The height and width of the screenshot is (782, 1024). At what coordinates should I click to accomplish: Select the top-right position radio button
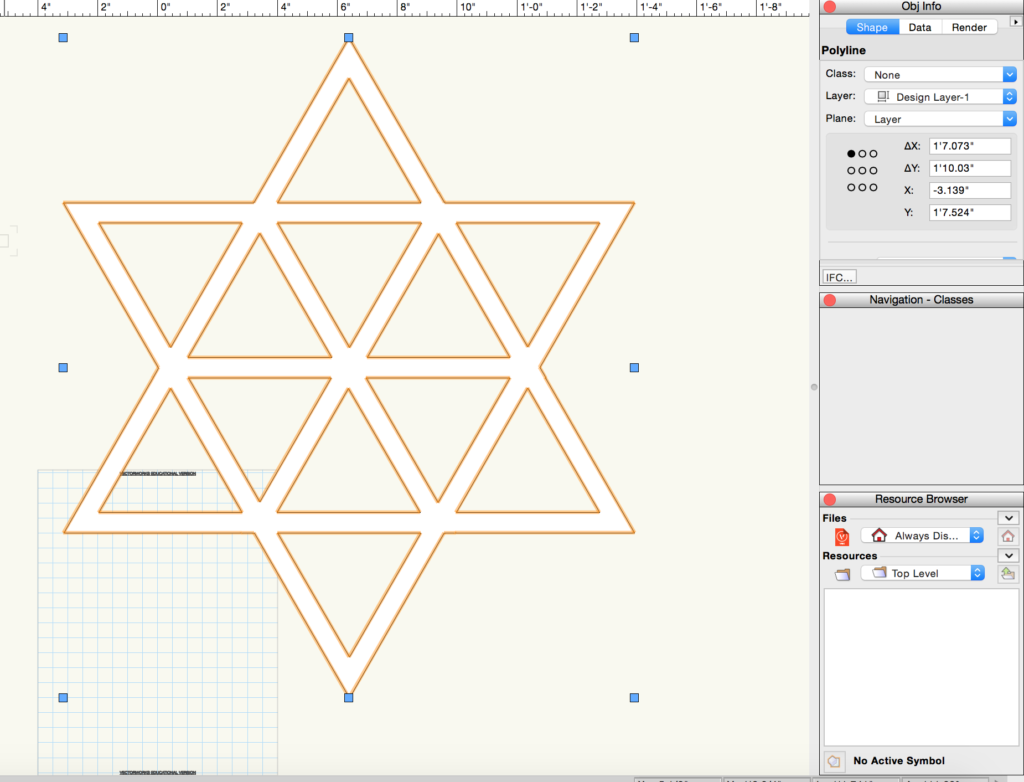pyautogui.click(x=873, y=154)
